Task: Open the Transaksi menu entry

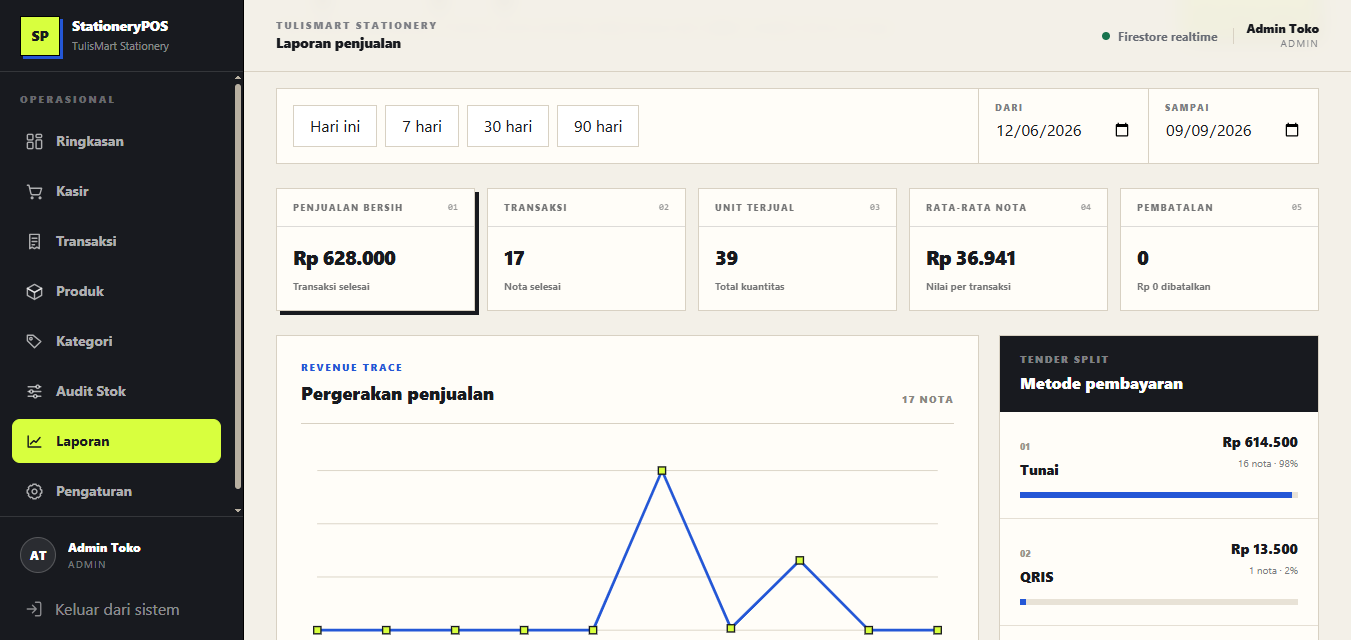Action: coord(116,241)
